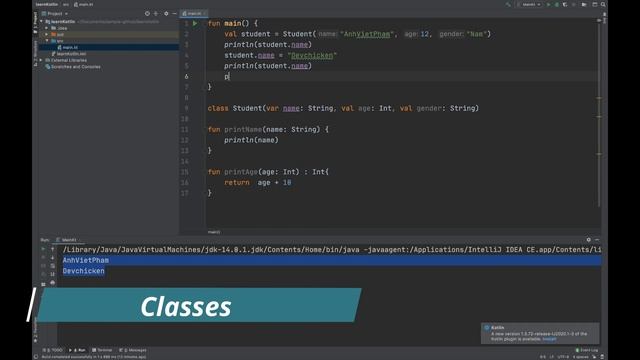Run main with the gutter play icon
The image size is (640, 360).
pos(195,24)
